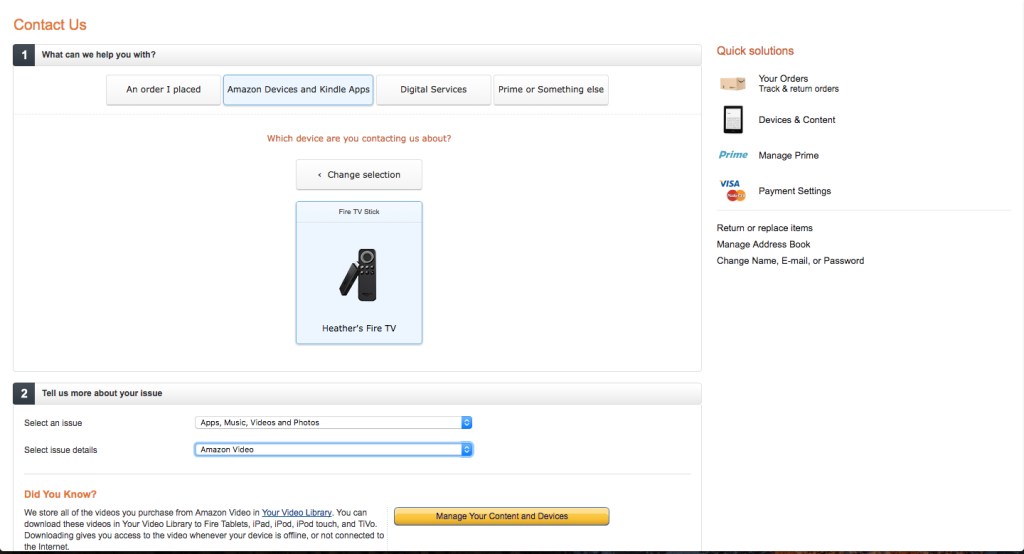Screen dimensions: 1024x554
Task: Click the Prime logo icon
Action: [733, 155]
